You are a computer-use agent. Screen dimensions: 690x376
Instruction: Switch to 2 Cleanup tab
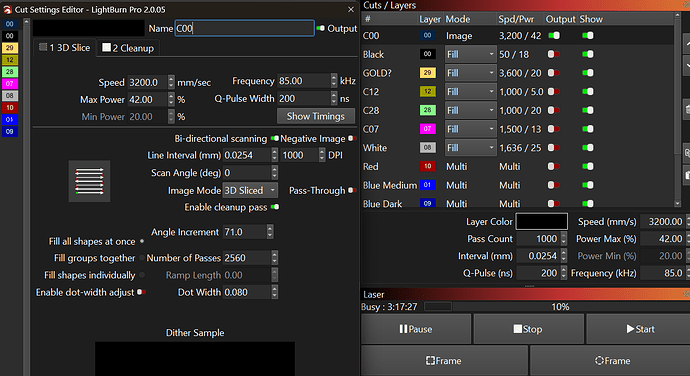tap(128, 48)
